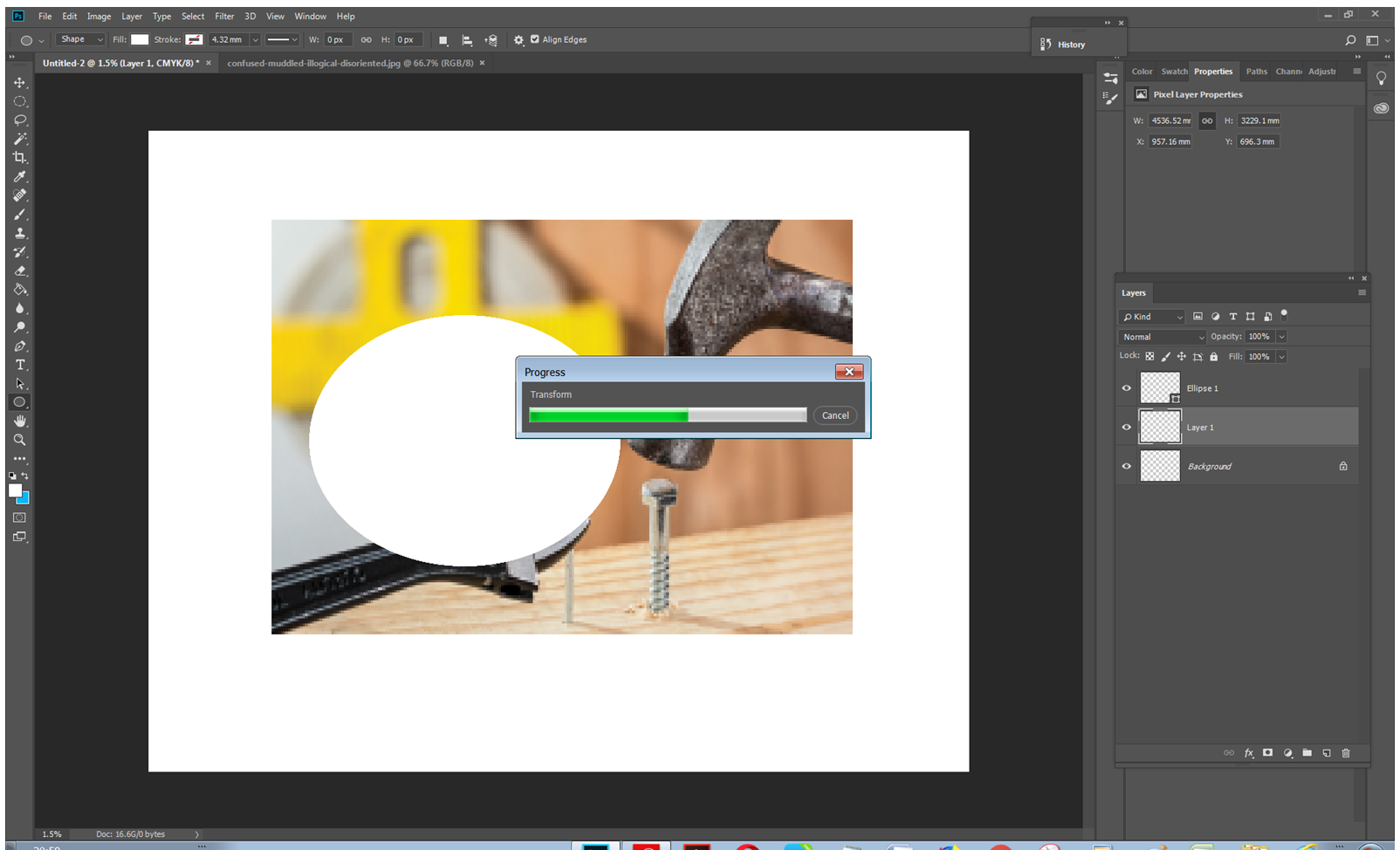
Task: Toggle visibility of the Background layer
Action: coord(1126,466)
